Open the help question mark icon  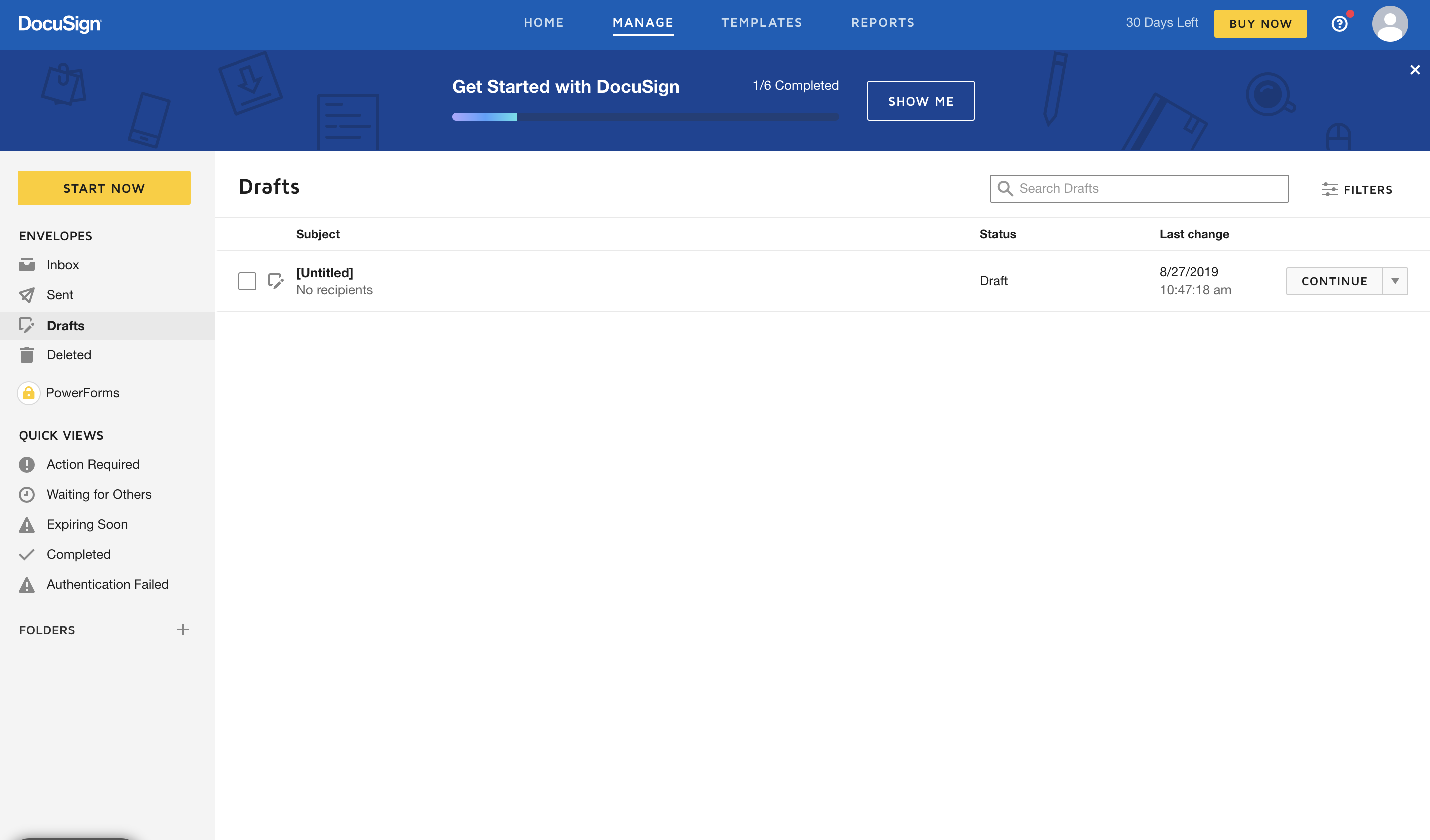(x=1339, y=24)
